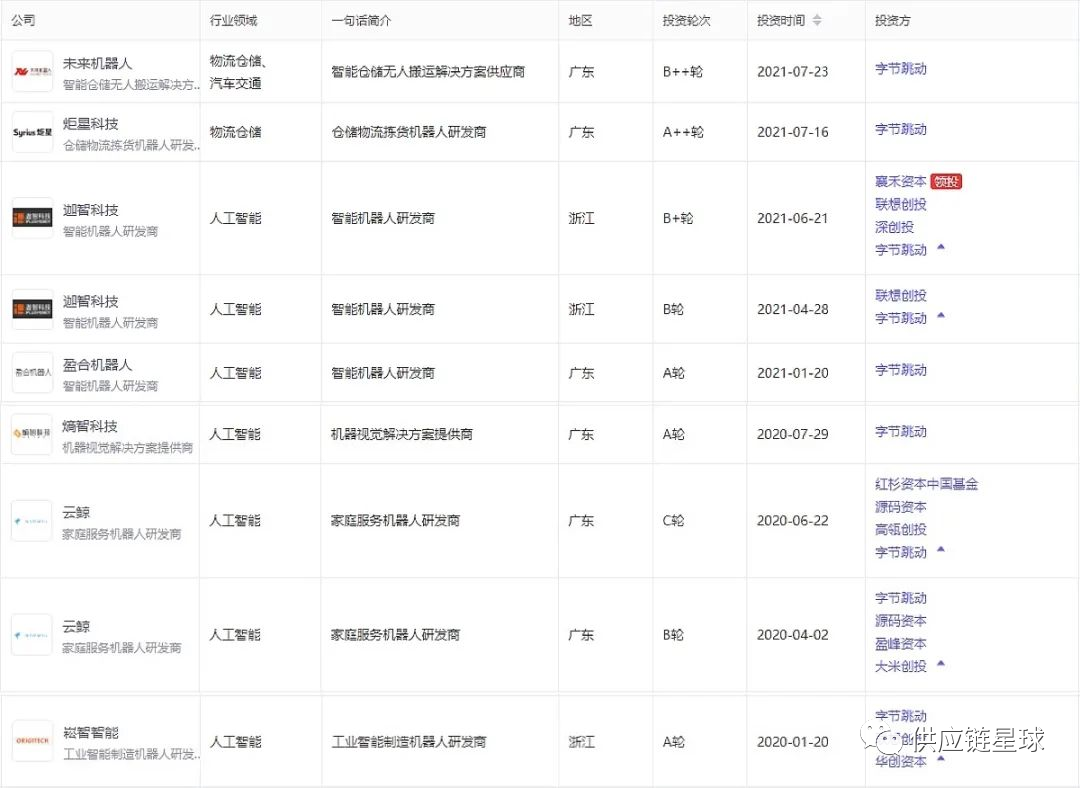The width and height of the screenshot is (1080, 788).
Task: Open the 盈合机器人 company logo
Action: [x=32, y=372]
